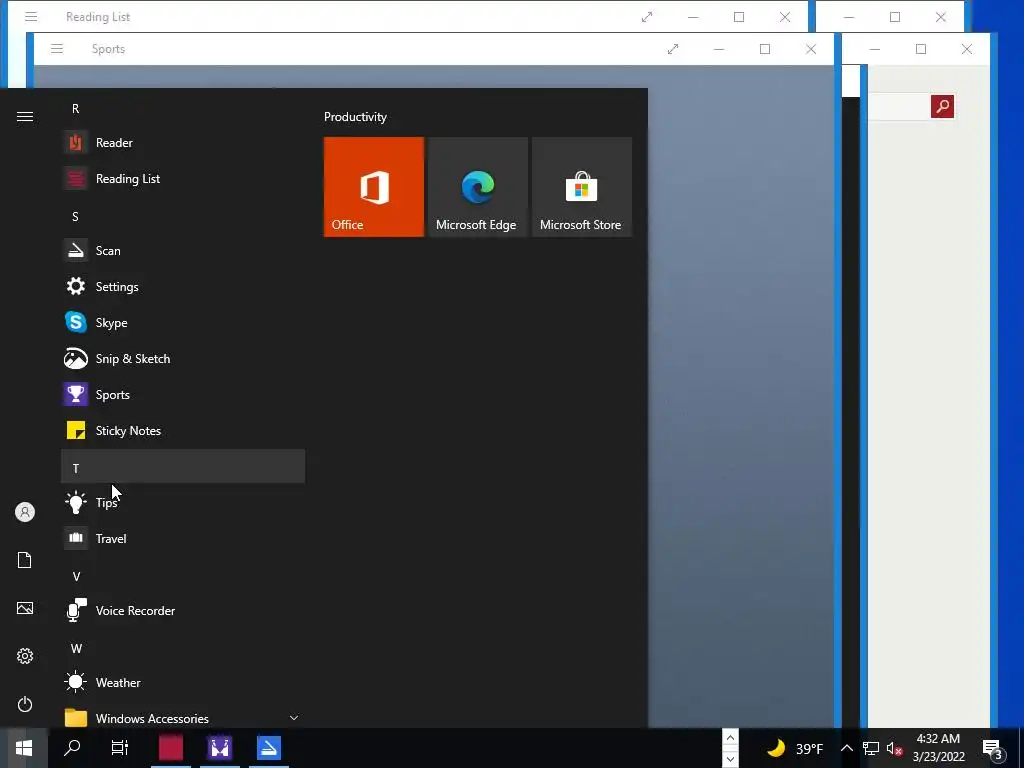The height and width of the screenshot is (768, 1024).
Task: Click the Productivity group title
Action: (x=355, y=117)
